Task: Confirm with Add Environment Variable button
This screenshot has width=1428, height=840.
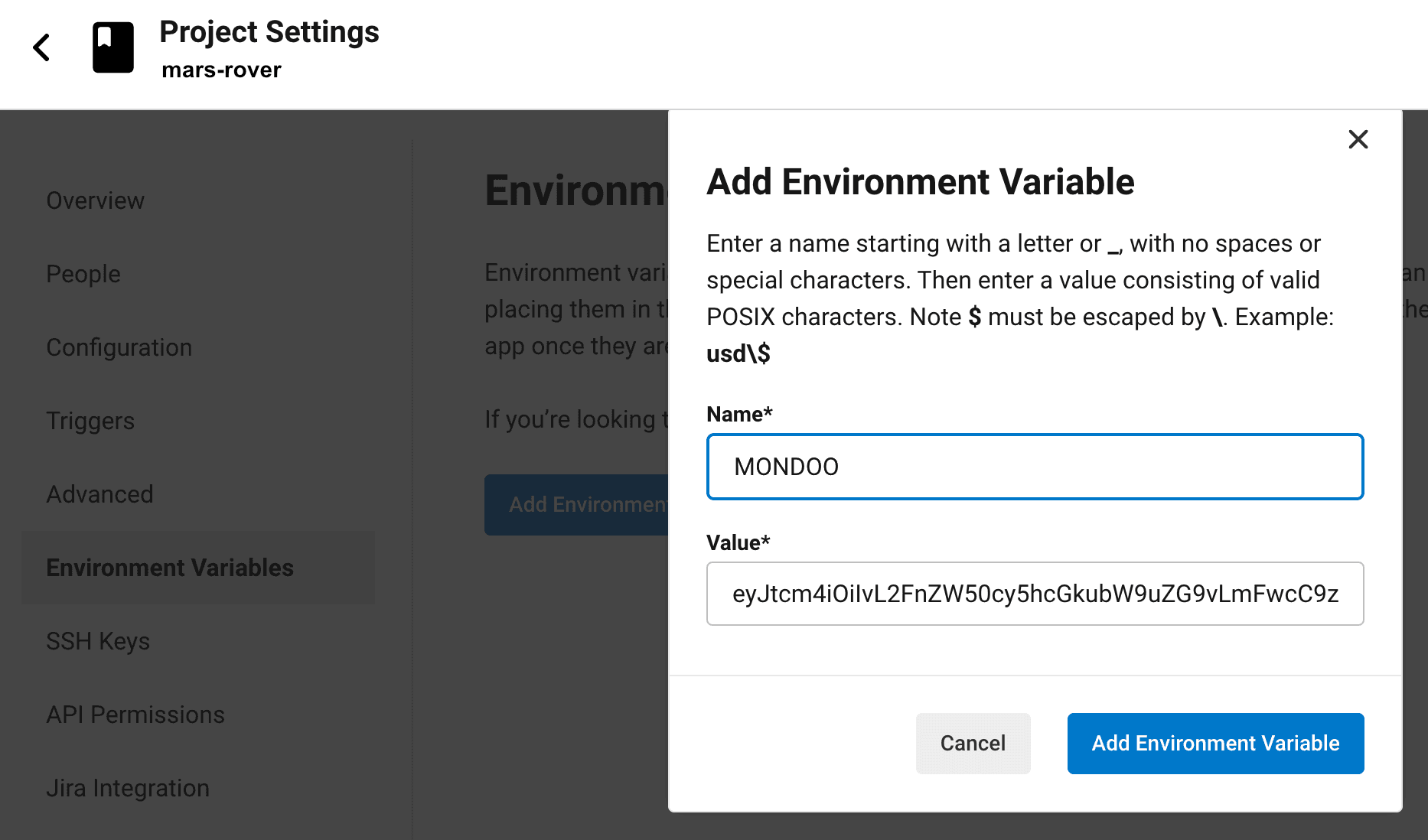Action: (1215, 743)
